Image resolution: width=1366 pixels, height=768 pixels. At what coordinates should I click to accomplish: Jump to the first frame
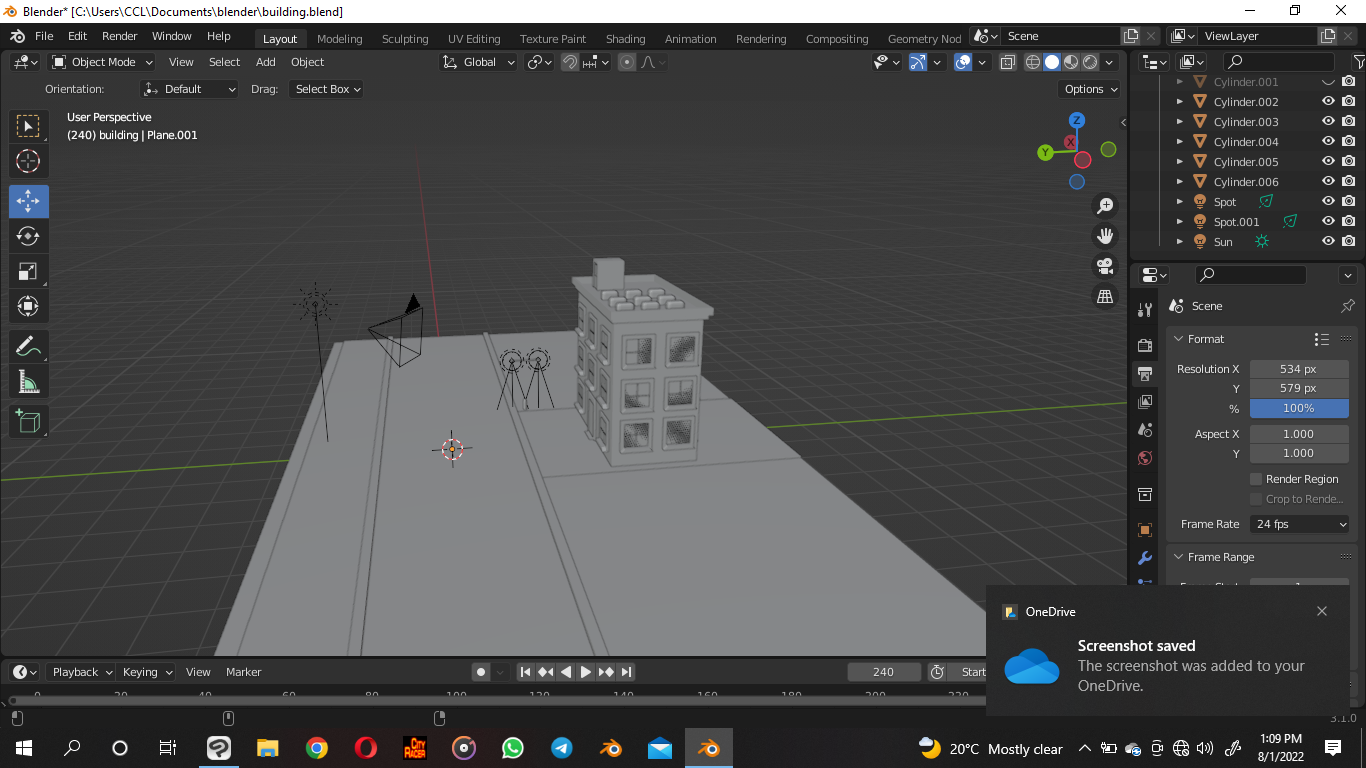click(525, 672)
